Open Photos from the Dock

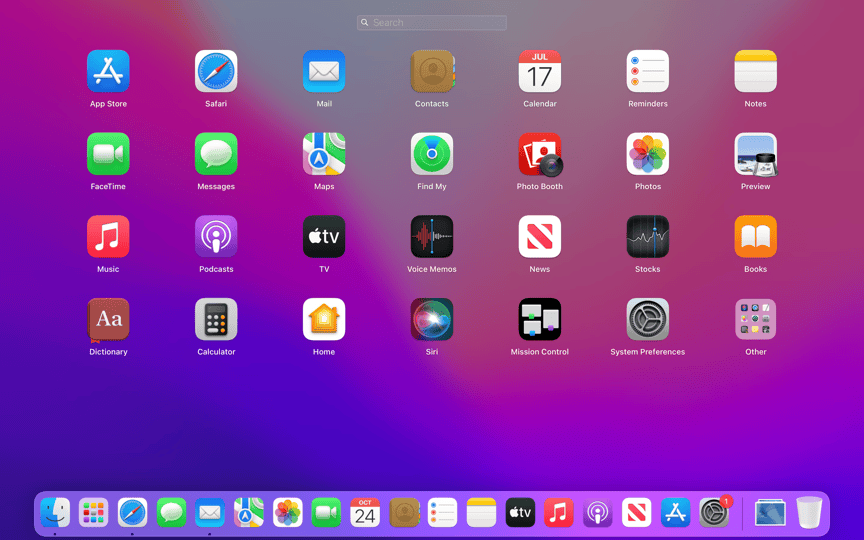(288, 512)
